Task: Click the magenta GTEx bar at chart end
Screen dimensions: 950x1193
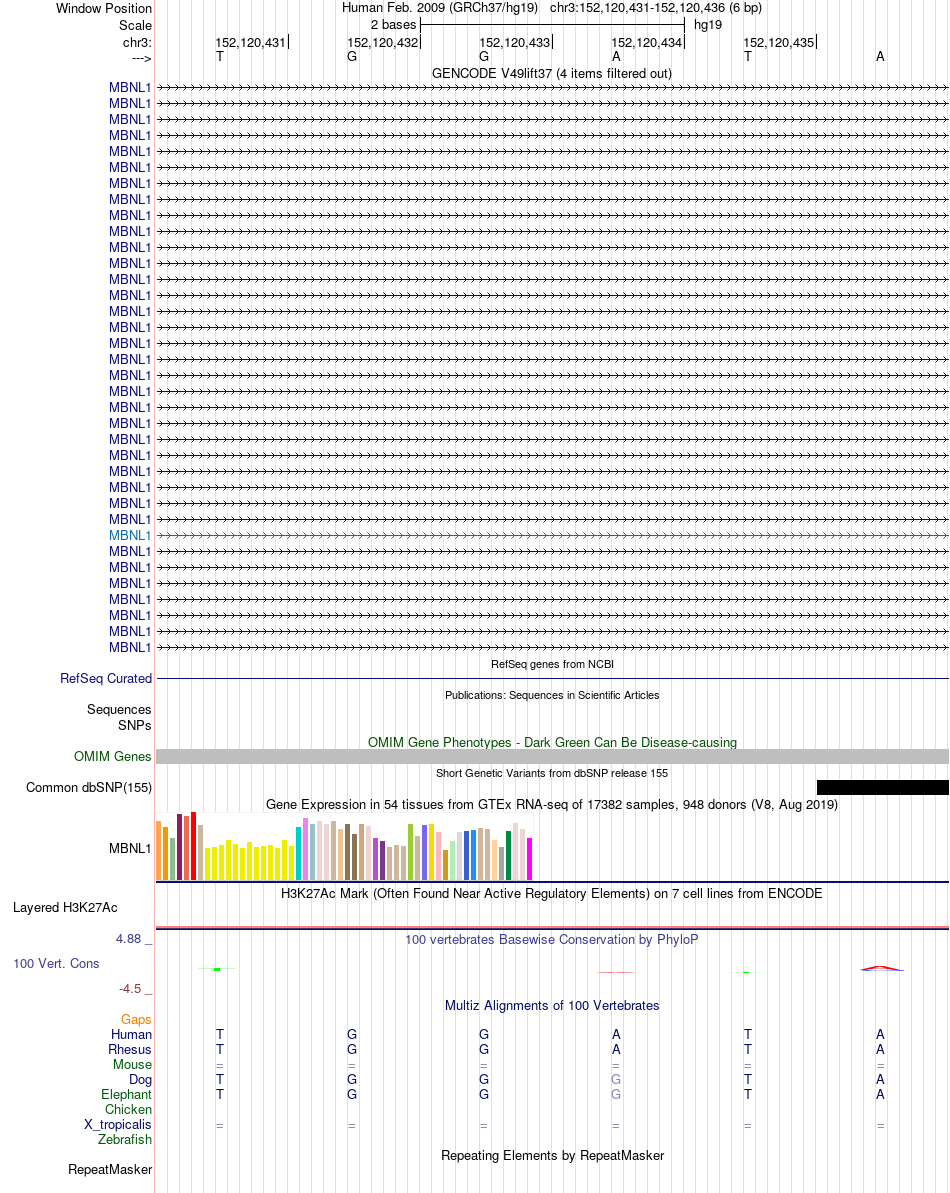Action: coord(530,859)
